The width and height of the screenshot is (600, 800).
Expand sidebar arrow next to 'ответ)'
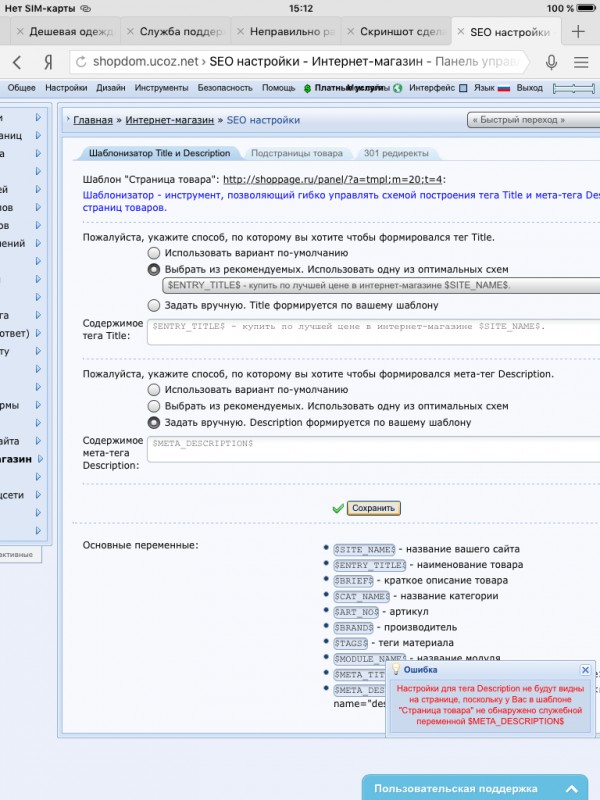click(x=39, y=333)
